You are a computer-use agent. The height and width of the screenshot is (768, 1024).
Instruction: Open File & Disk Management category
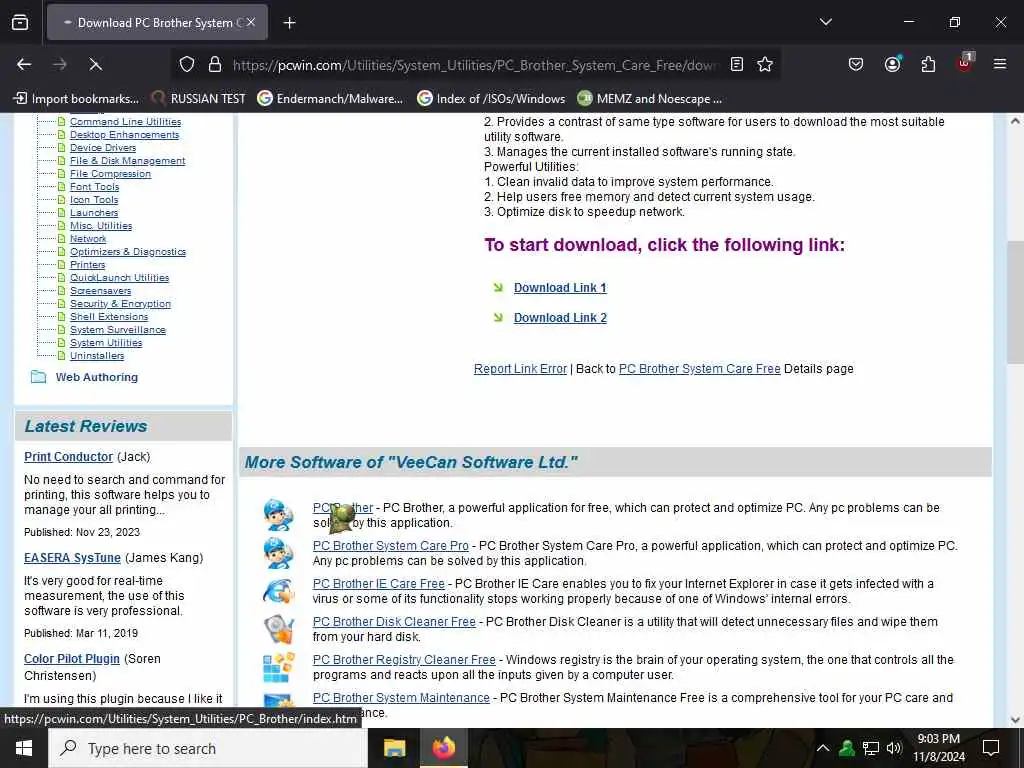[x=127, y=161]
